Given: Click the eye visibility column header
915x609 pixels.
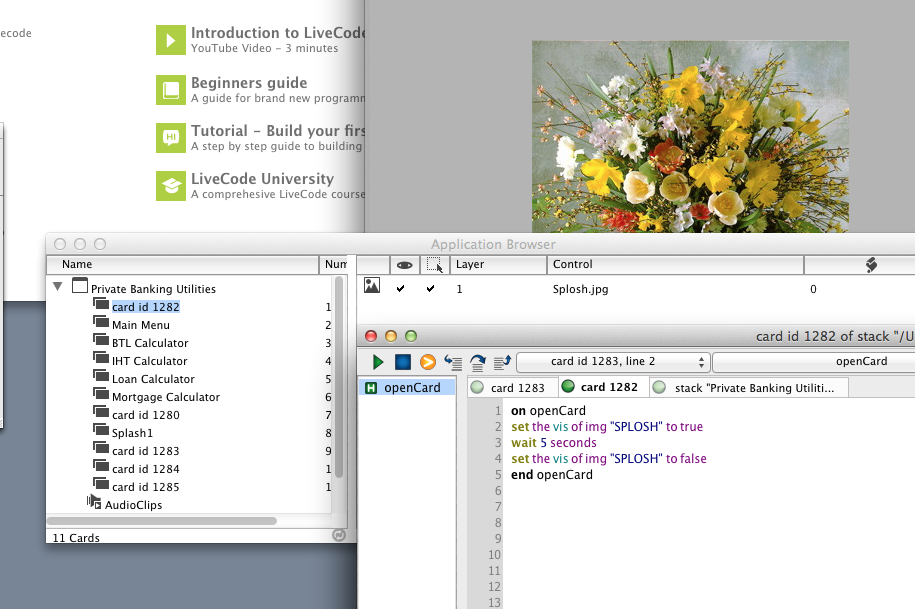Looking at the screenshot, I should pos(404,265).
